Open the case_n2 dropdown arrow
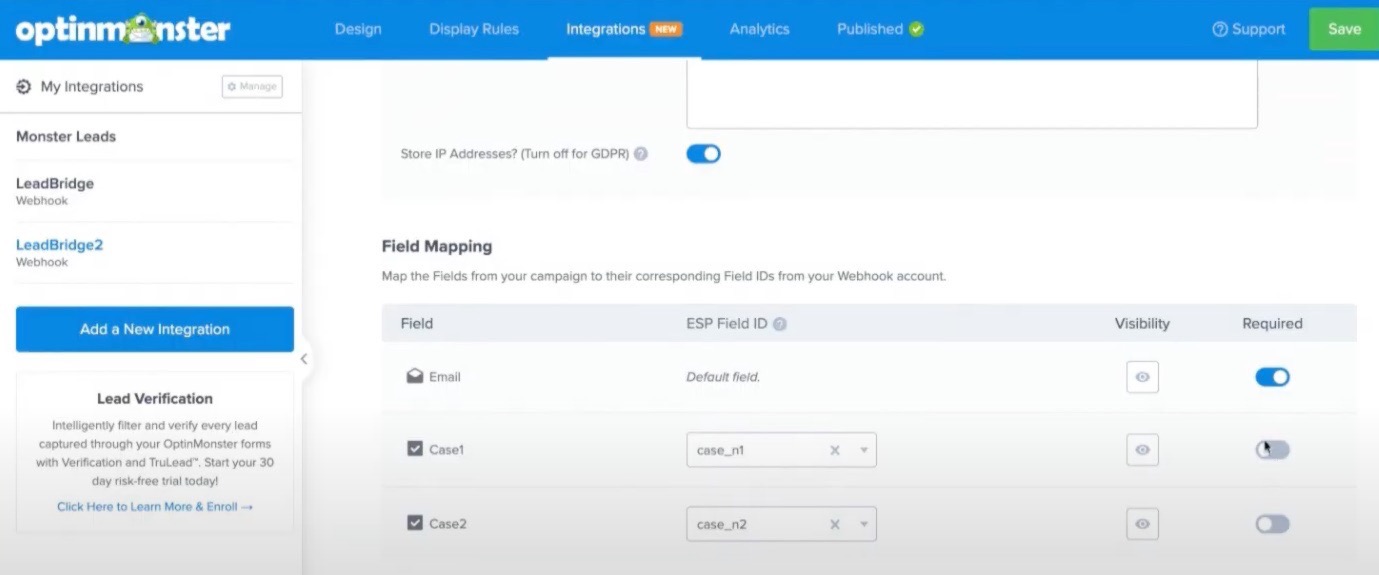Screen dimensions: 1379x575 (x=863, y=525)
